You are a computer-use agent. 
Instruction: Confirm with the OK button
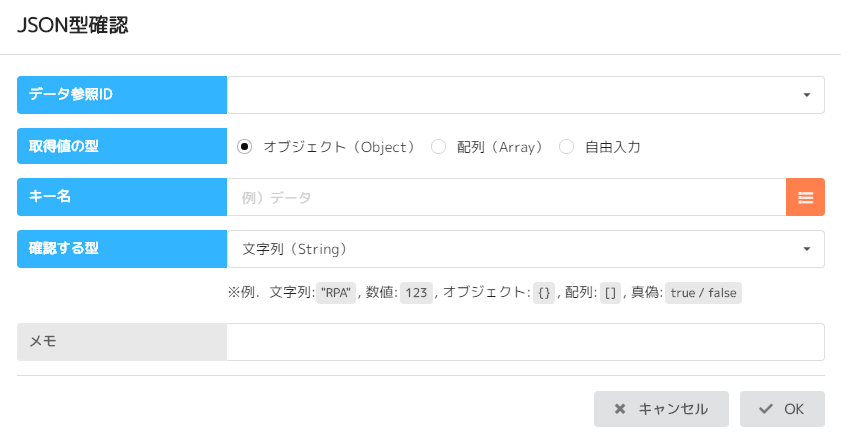point(782,409)
